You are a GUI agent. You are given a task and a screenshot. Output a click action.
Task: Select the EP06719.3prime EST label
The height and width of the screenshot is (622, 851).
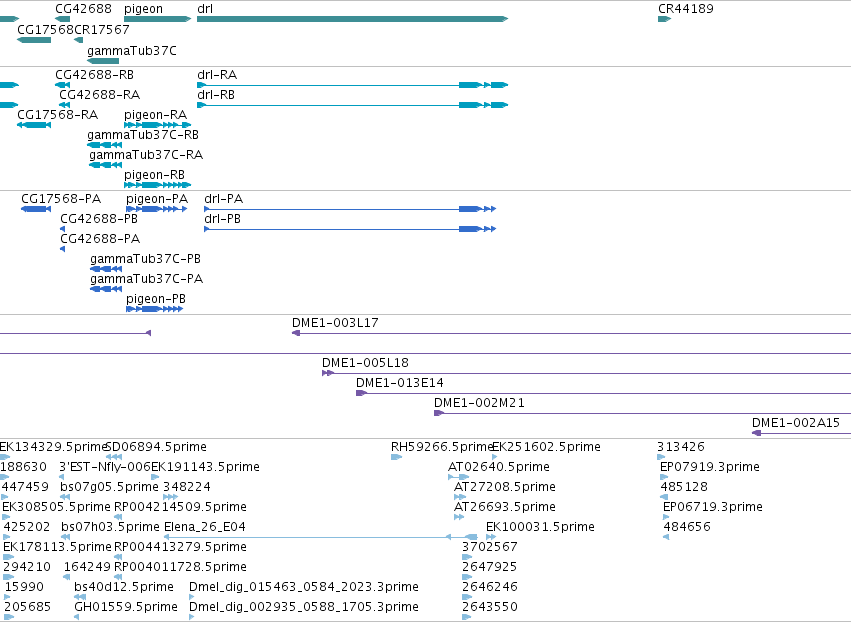click(x=713, y=507)
